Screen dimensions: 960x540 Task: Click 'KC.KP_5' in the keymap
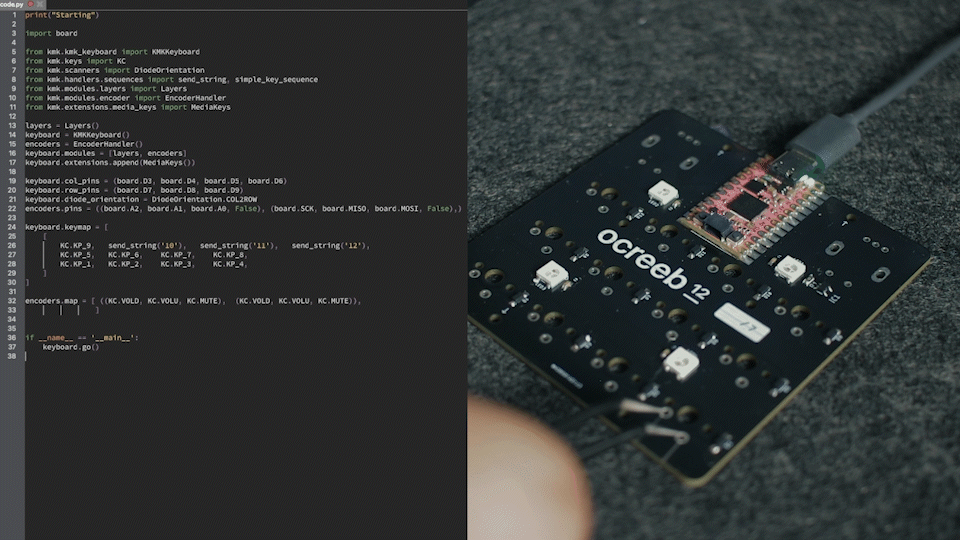point(75,255)
